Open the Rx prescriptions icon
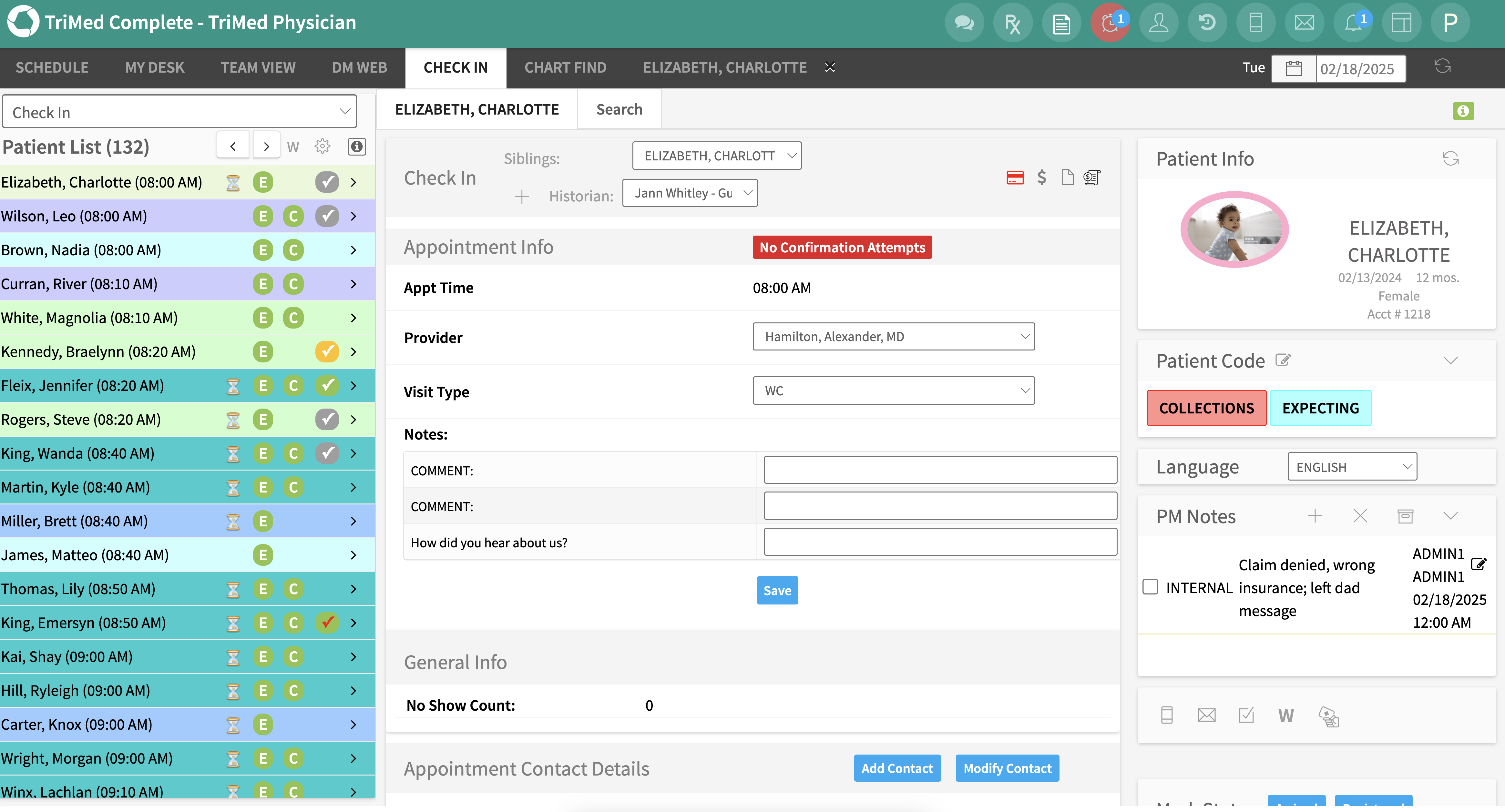Viewport: 1505px width, 812px height. [x=1012, y=22]
